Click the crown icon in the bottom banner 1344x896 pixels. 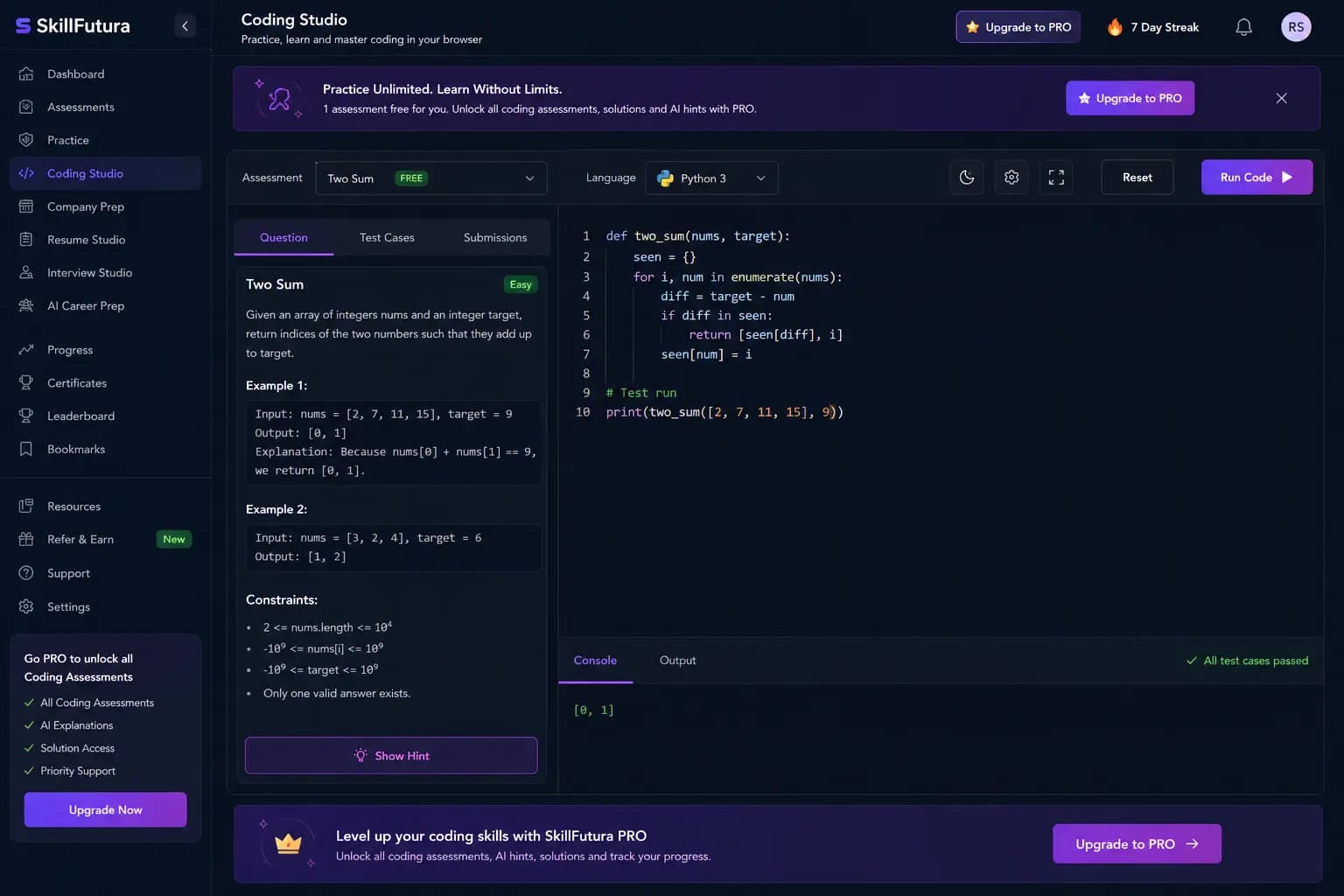[288, 844]
